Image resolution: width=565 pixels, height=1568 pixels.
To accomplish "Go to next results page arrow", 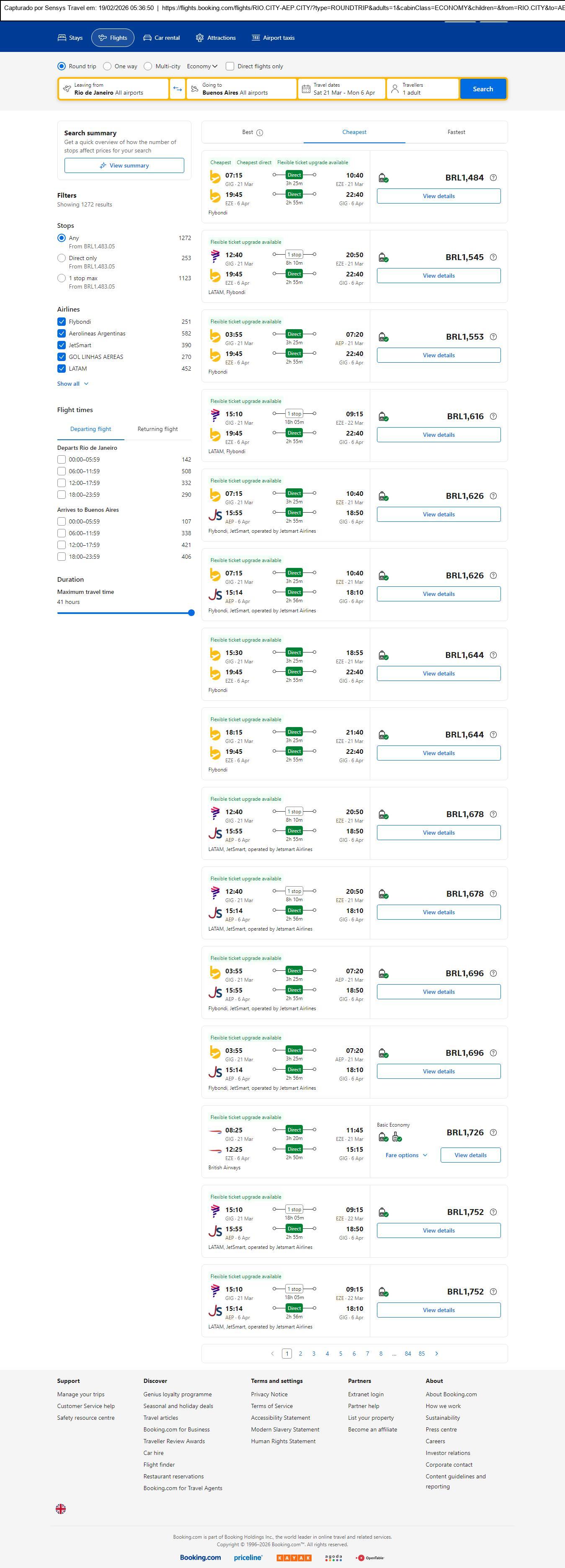I will point(436,1353).
